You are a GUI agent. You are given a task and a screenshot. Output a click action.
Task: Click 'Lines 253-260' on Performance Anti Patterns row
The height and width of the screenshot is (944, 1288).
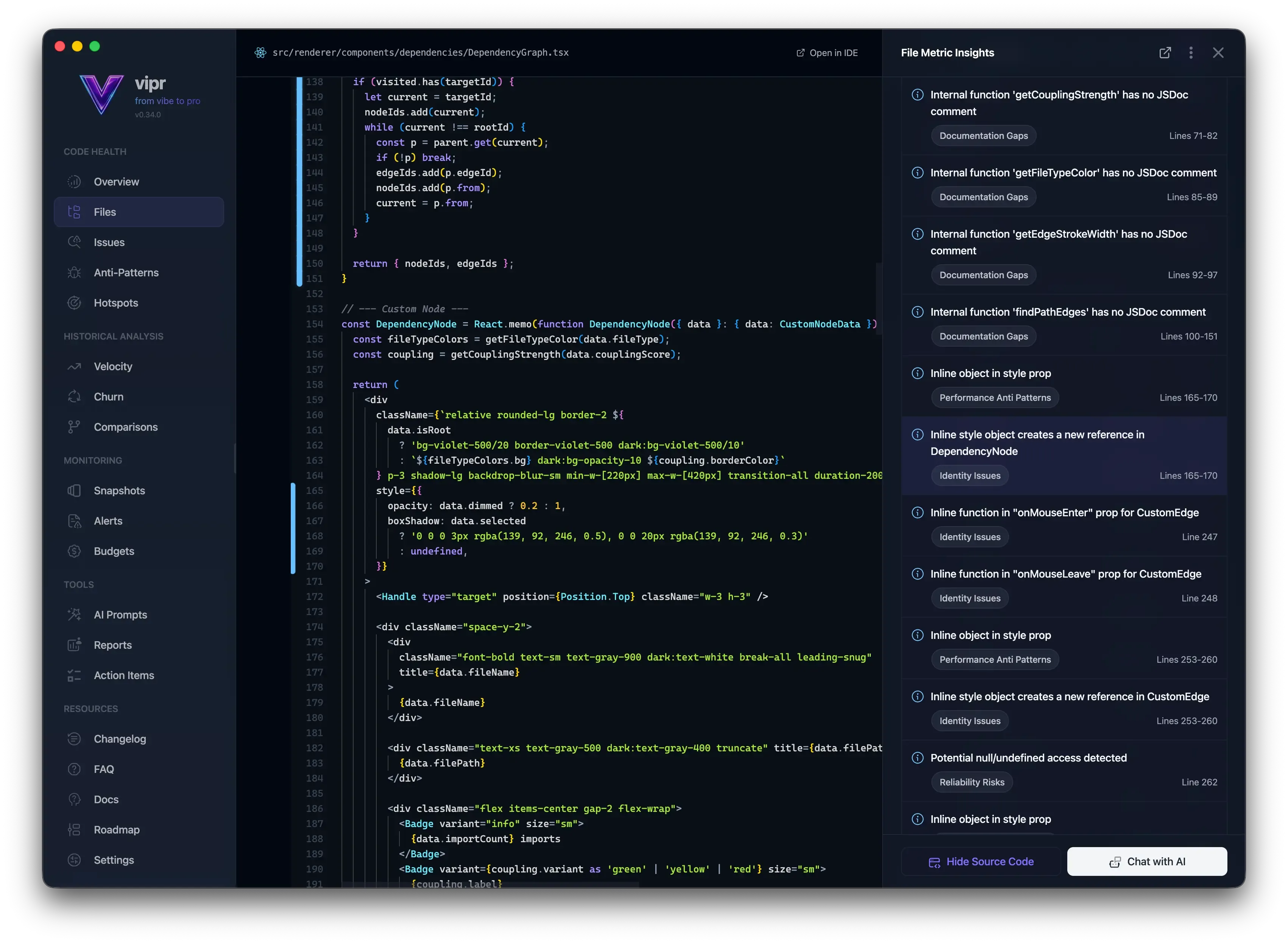pyautogui.click(x=1186, y=659)
